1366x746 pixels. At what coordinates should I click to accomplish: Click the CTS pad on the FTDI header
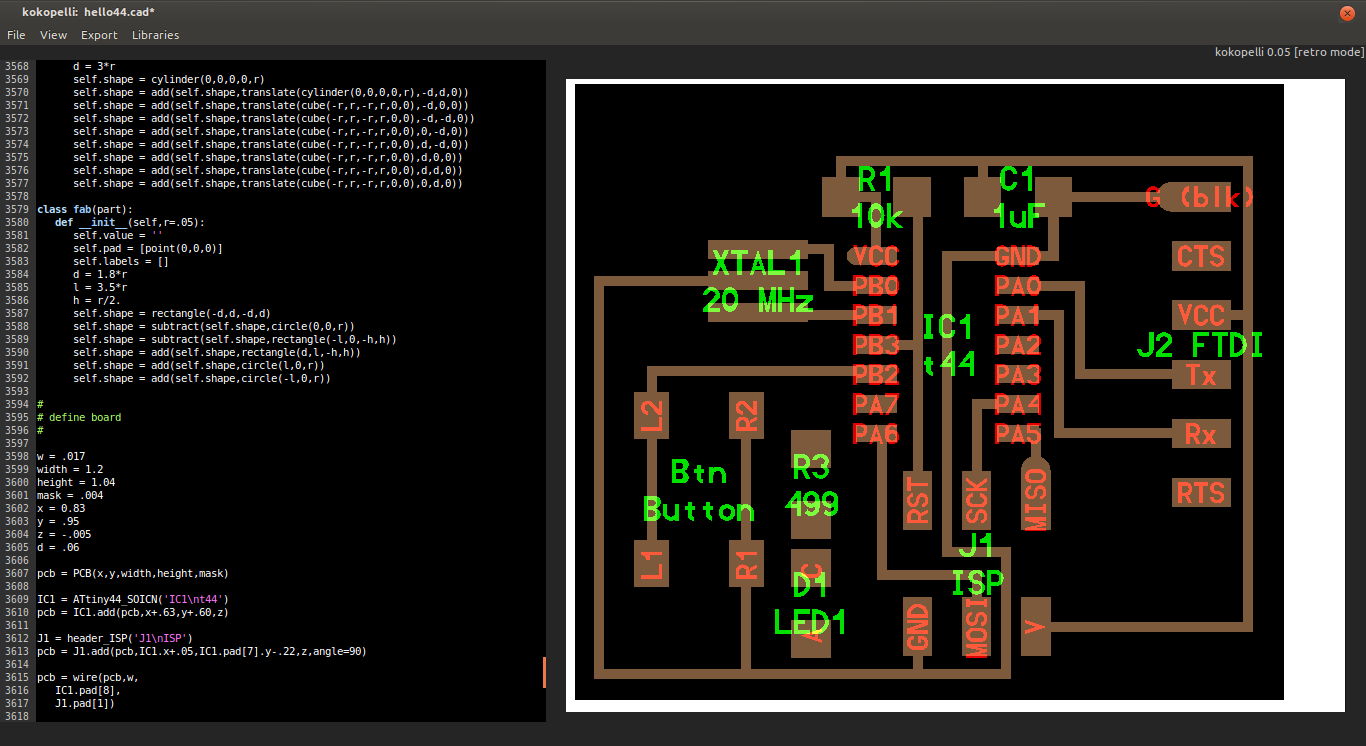(1201, 257)
